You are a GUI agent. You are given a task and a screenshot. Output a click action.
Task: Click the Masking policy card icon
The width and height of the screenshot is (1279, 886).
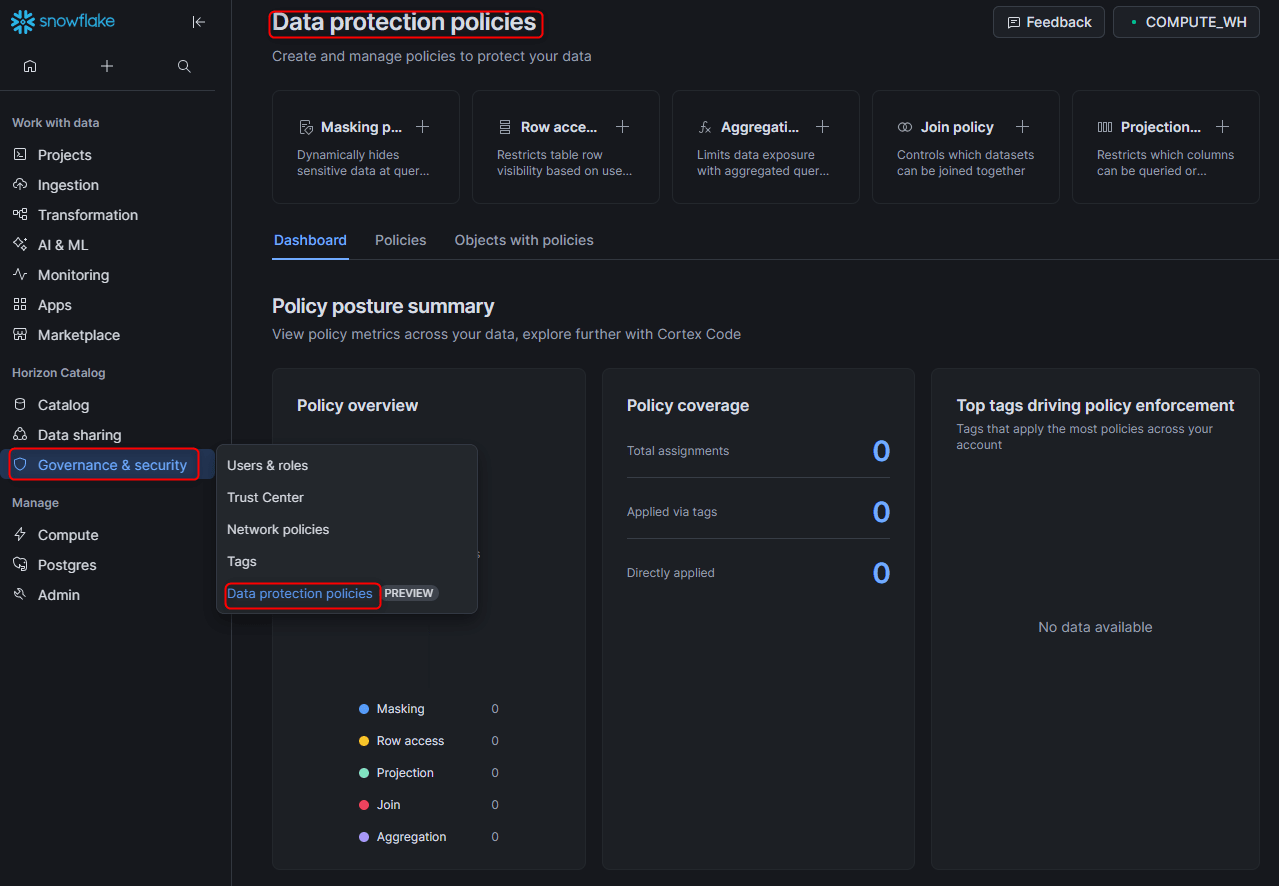306,128
